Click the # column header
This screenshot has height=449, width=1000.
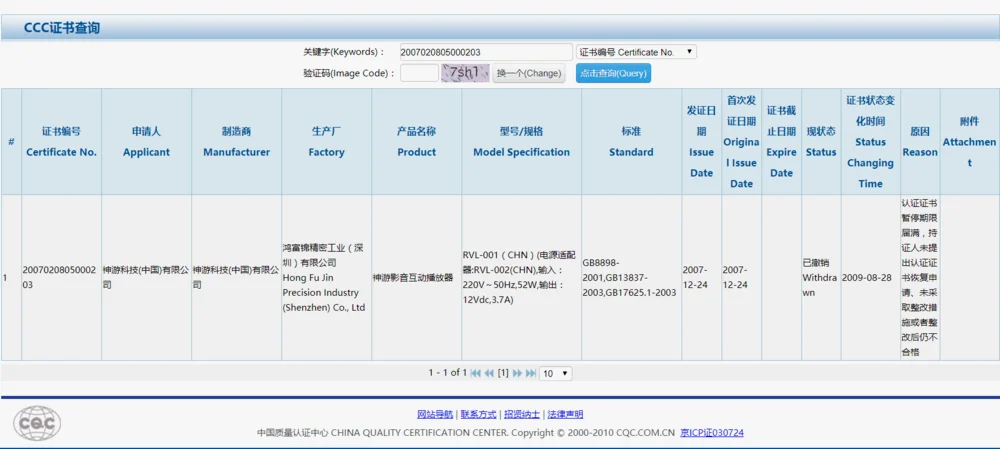pos(11,142)
